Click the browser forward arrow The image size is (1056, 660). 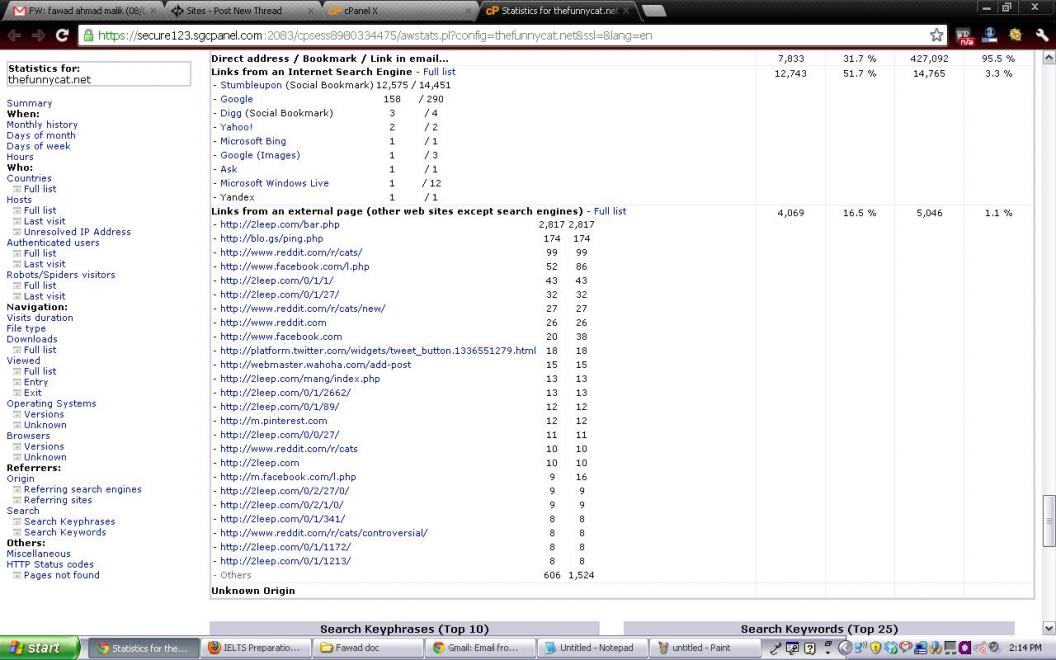[38, 35]
